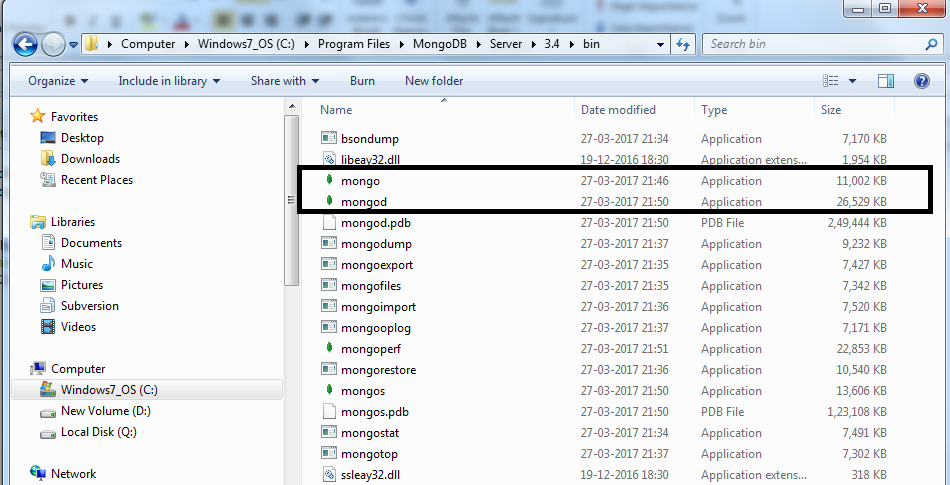Sort by the Size column header
This screenshot has width=950, height=485.
point(831,110)
